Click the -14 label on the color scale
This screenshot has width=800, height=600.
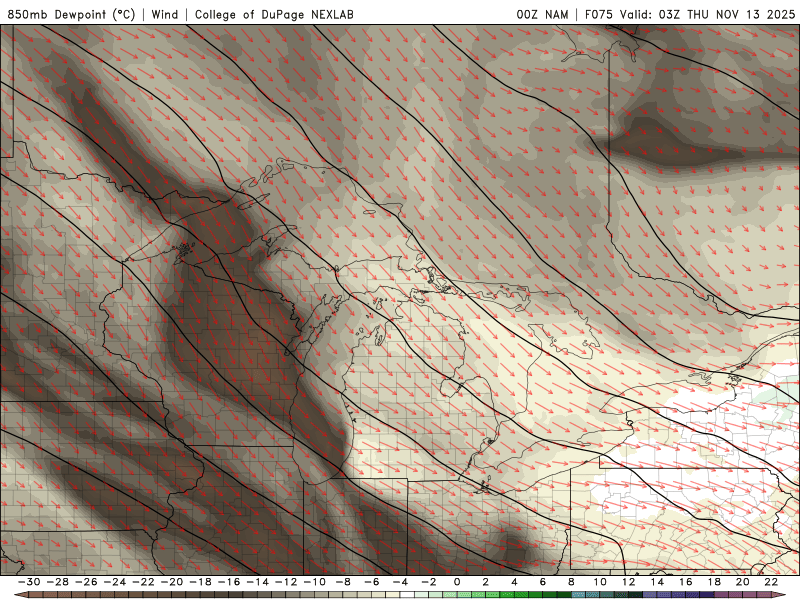tap(258, 582)
